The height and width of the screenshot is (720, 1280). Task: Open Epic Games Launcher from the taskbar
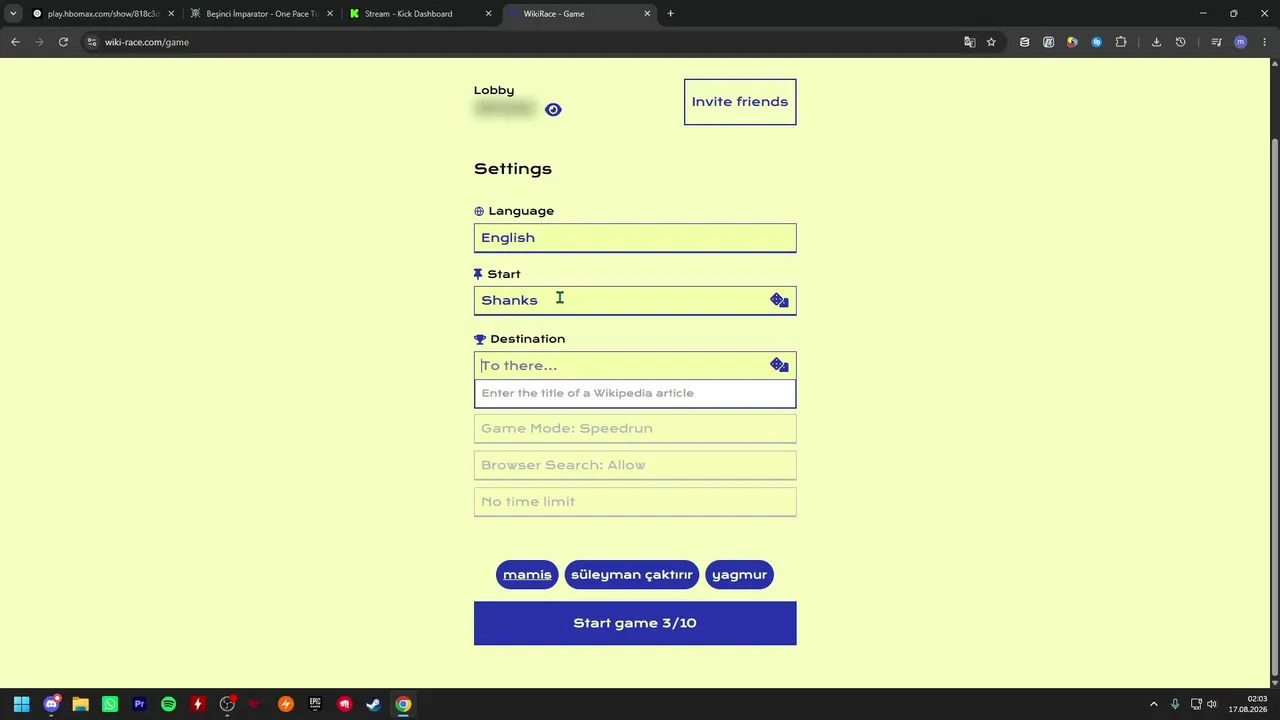coord(315,704)
